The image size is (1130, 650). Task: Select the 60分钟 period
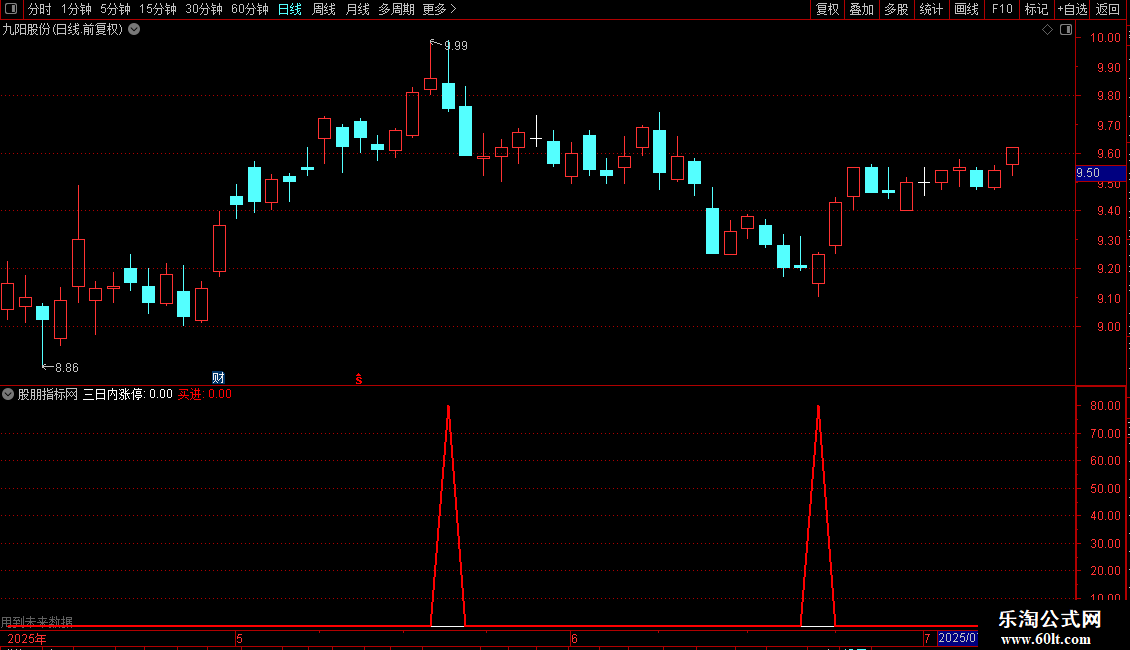point(250,9)
